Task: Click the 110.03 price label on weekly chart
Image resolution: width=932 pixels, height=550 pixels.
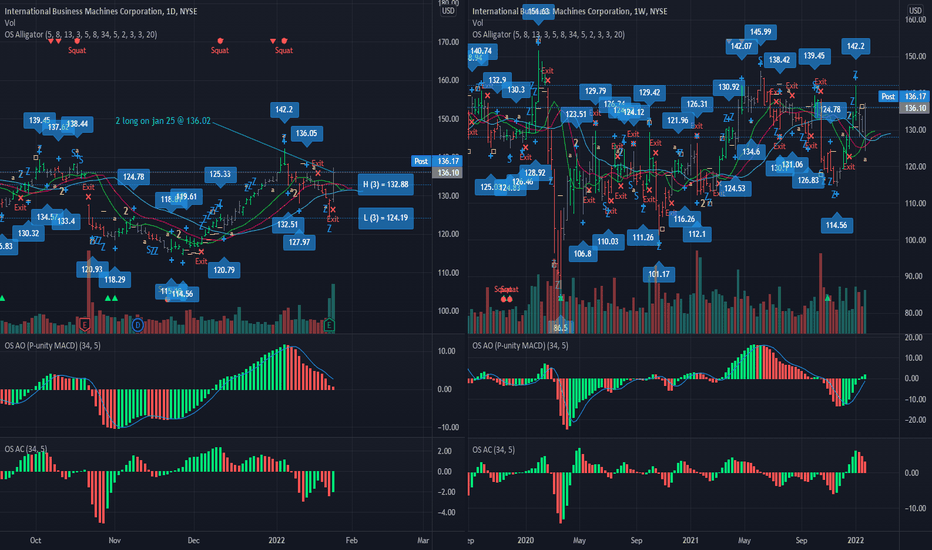Action: [x=608, y=241]
